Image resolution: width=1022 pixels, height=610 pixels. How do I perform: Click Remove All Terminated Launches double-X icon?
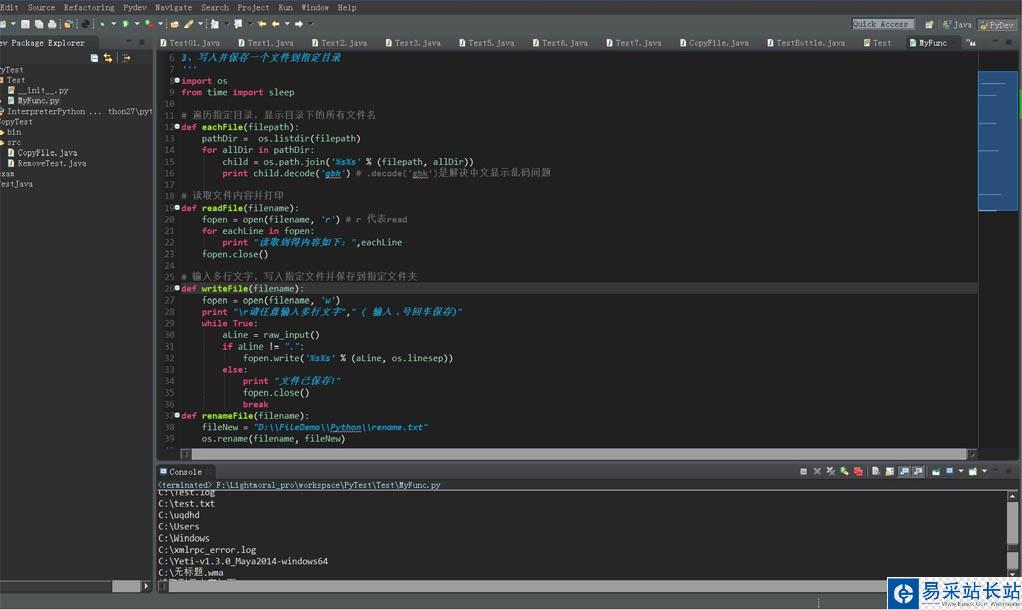pyautogui.click(x=831, y=471)
